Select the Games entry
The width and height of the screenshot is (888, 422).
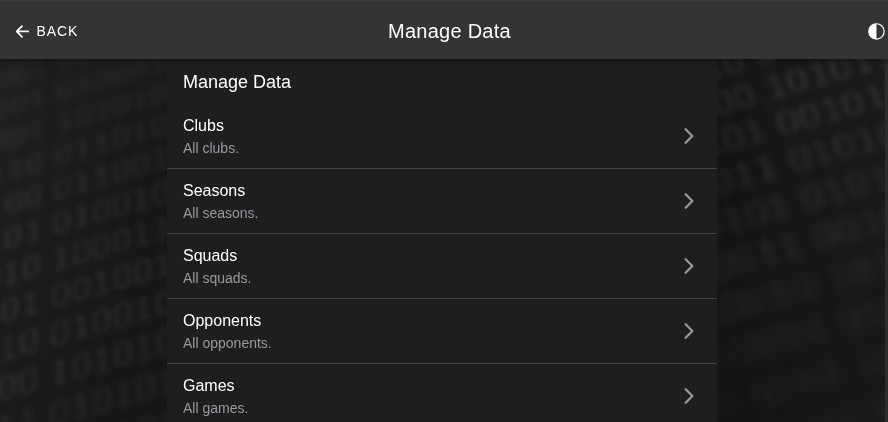[x=442, y=393]
